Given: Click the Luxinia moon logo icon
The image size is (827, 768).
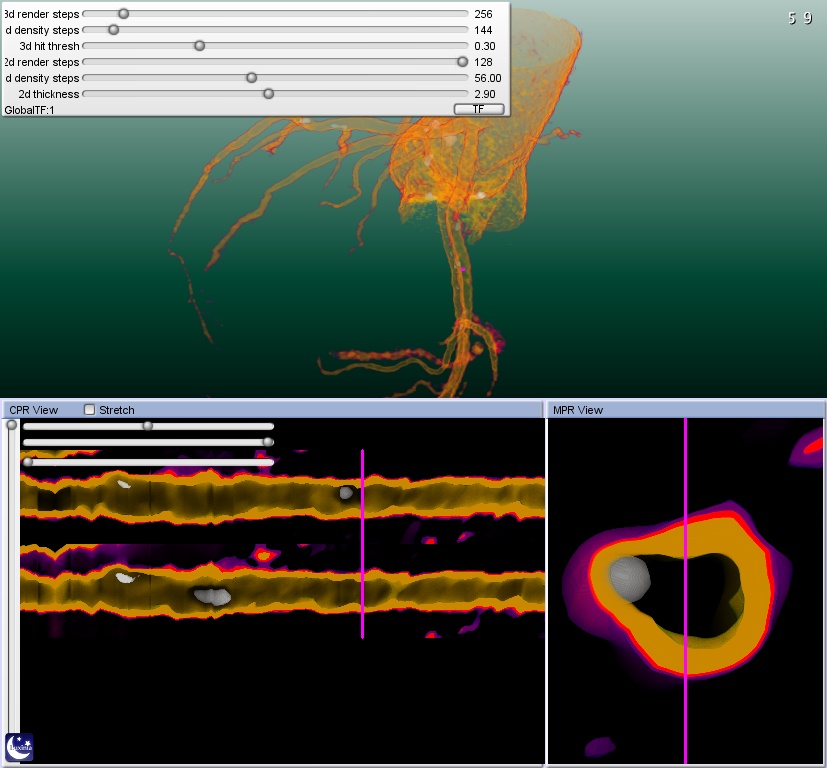Looking at the screenshot, I should (x=20, y=746).
